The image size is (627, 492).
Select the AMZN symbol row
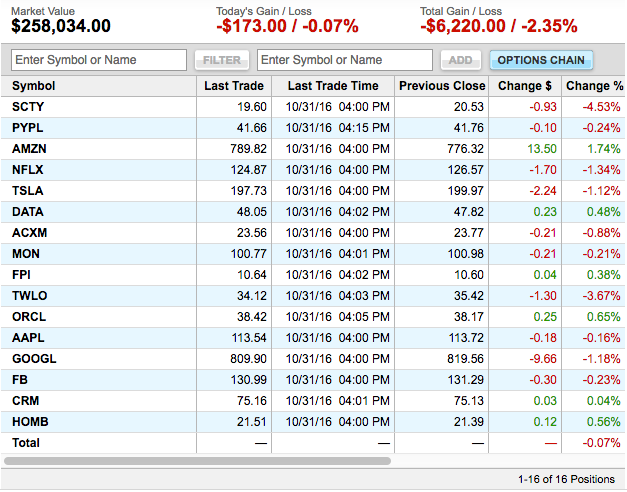313,149
